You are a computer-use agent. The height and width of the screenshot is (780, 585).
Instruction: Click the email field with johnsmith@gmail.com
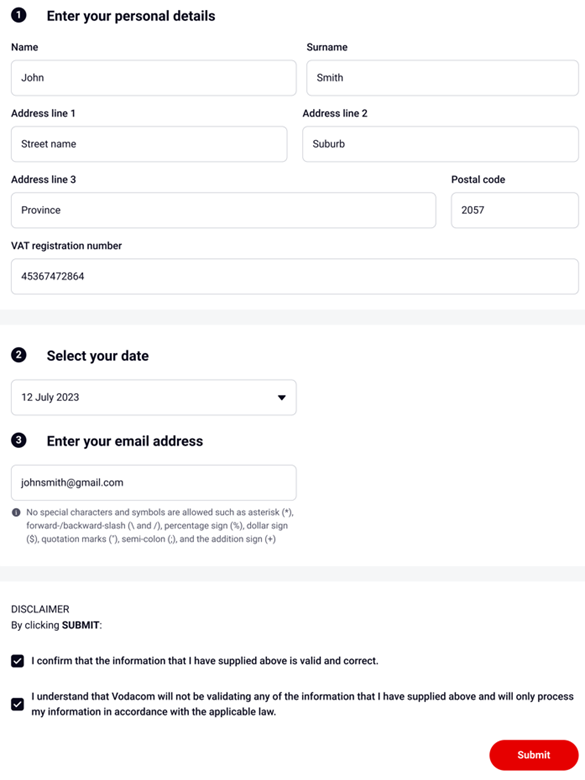click(154, 483)
